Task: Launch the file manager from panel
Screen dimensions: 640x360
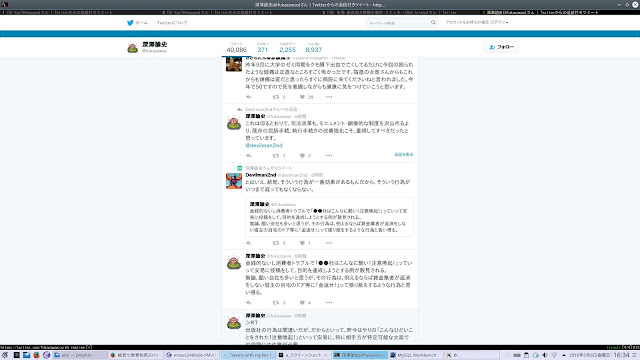Action: 26,355
